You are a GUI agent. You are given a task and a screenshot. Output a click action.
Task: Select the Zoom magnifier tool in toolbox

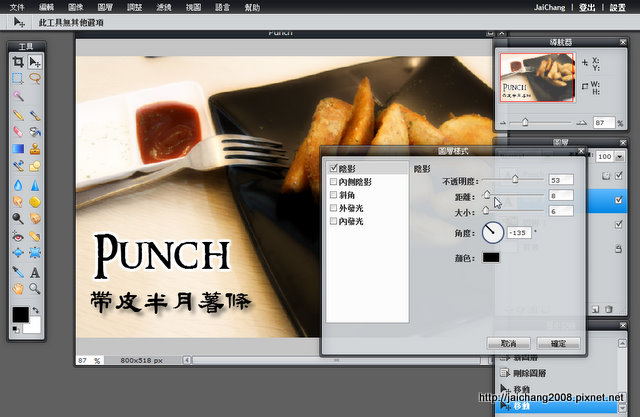click(x=35, y=289)
